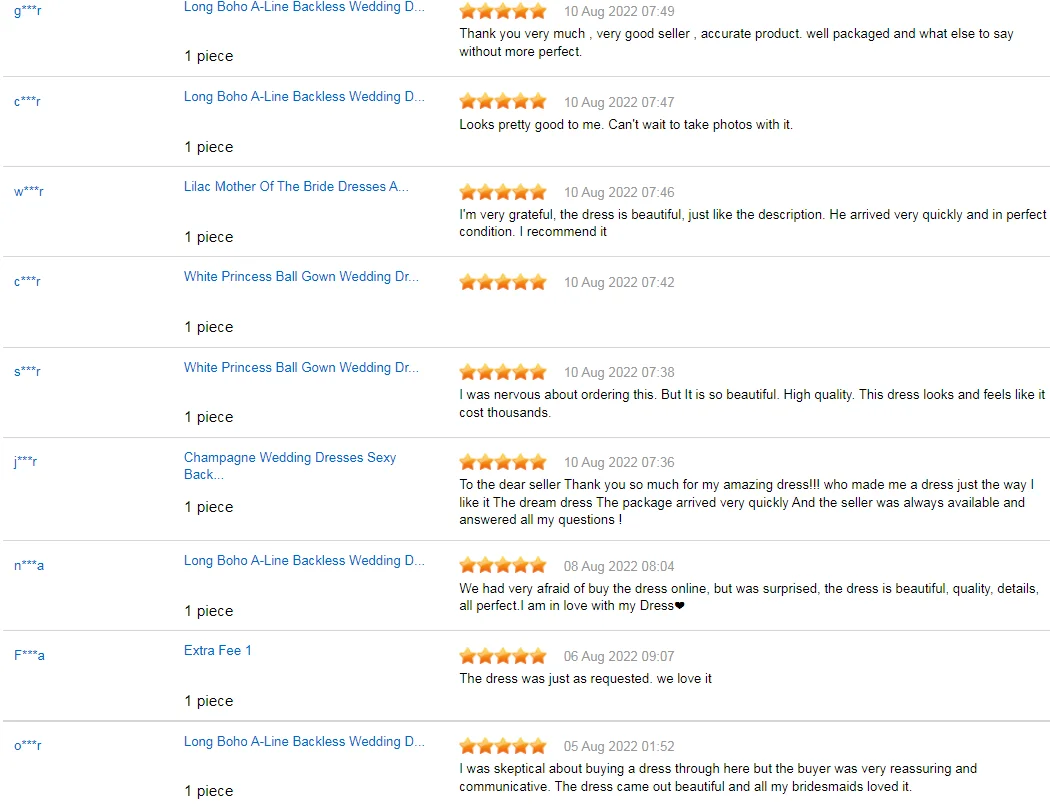This screenshot has height=811, width=1050.
Task: Click the stars on the 05 Aug 2022 review
Action: tap(503, 746)
